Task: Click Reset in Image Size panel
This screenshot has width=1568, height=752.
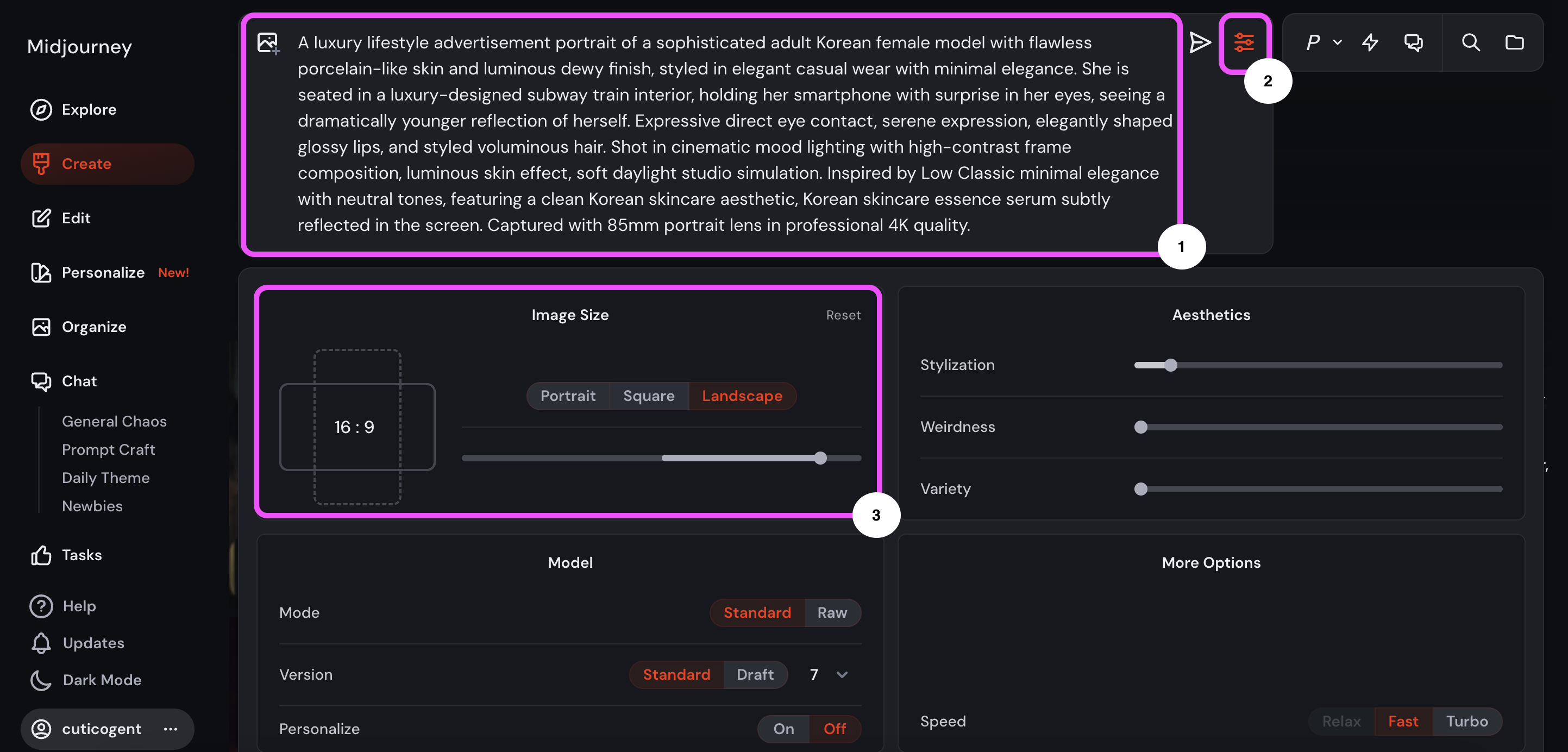Action: [843, 315]
